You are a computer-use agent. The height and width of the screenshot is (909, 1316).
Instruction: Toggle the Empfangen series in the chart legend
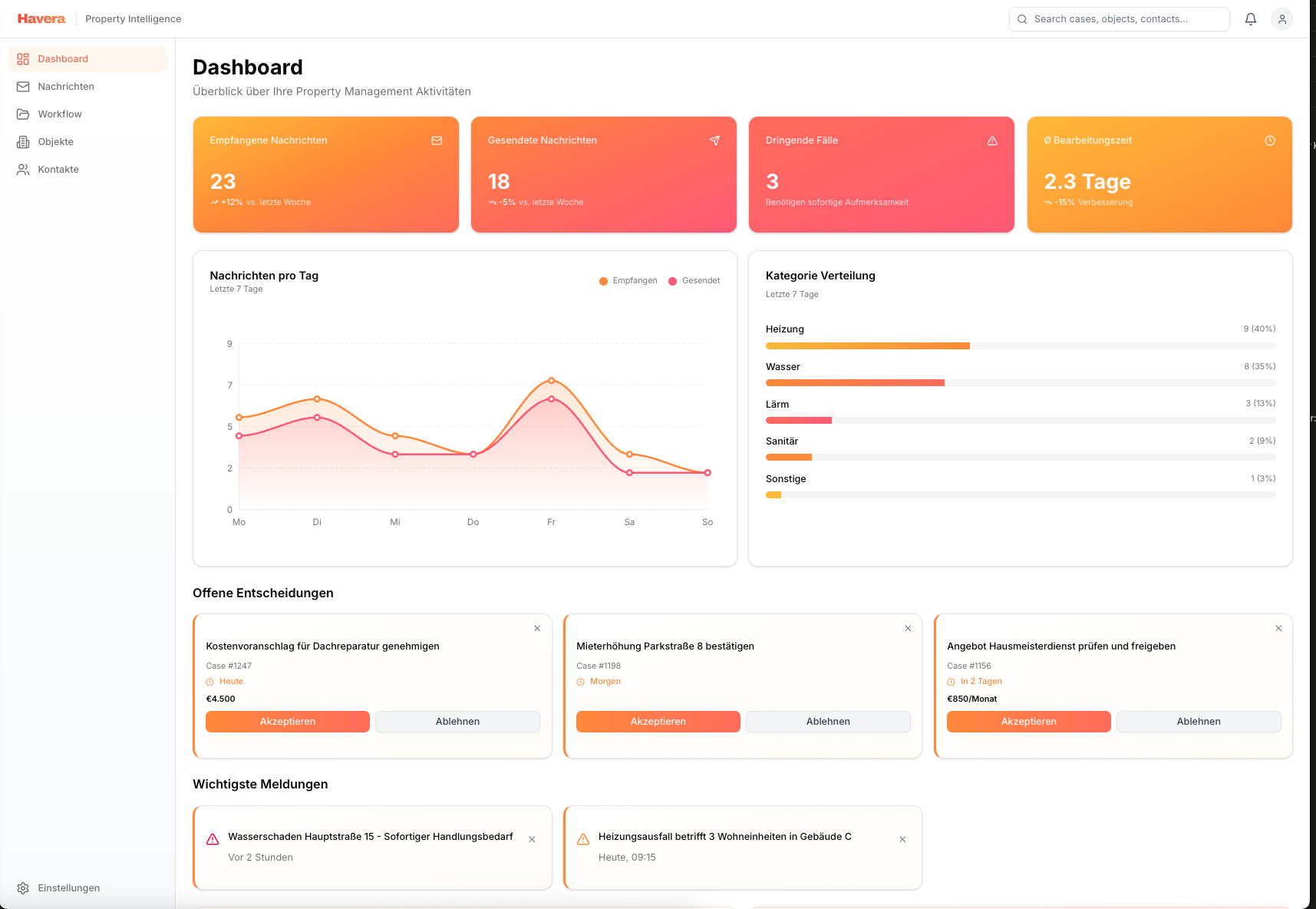628,280
